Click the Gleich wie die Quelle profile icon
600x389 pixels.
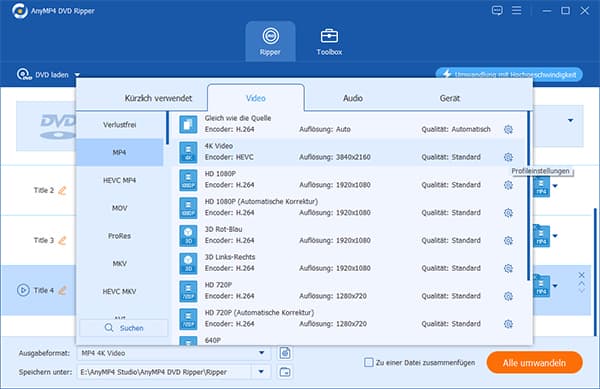188,124
